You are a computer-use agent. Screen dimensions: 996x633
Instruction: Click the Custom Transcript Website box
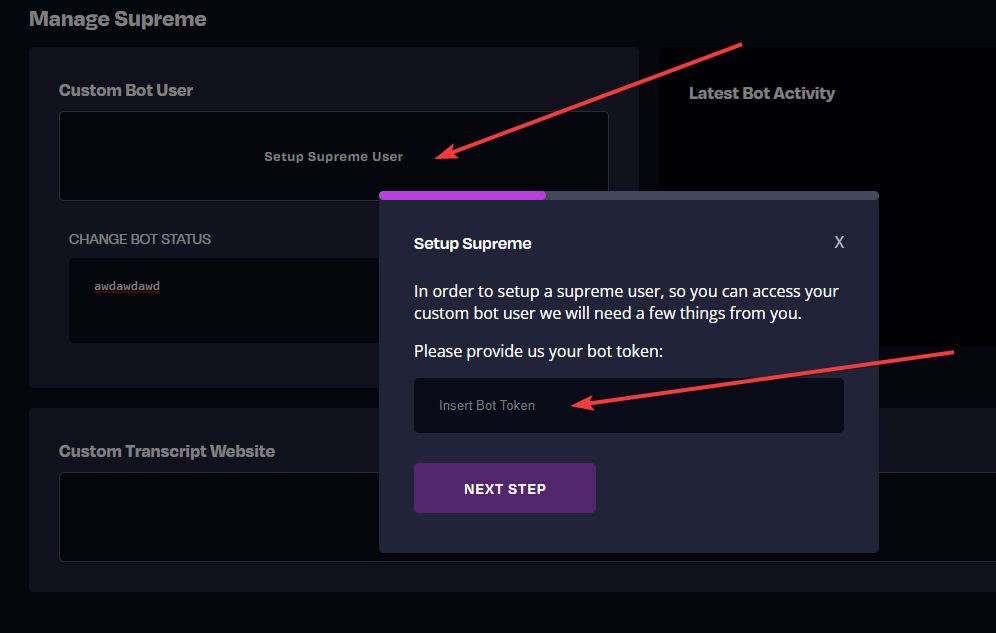(x=219, y=517)
